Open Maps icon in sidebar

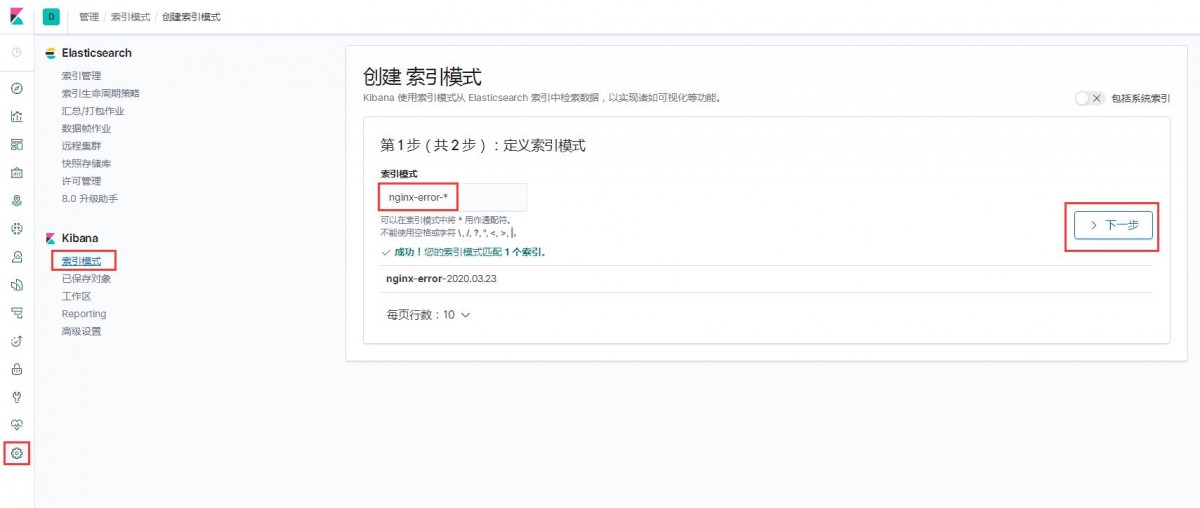[16, 200]
